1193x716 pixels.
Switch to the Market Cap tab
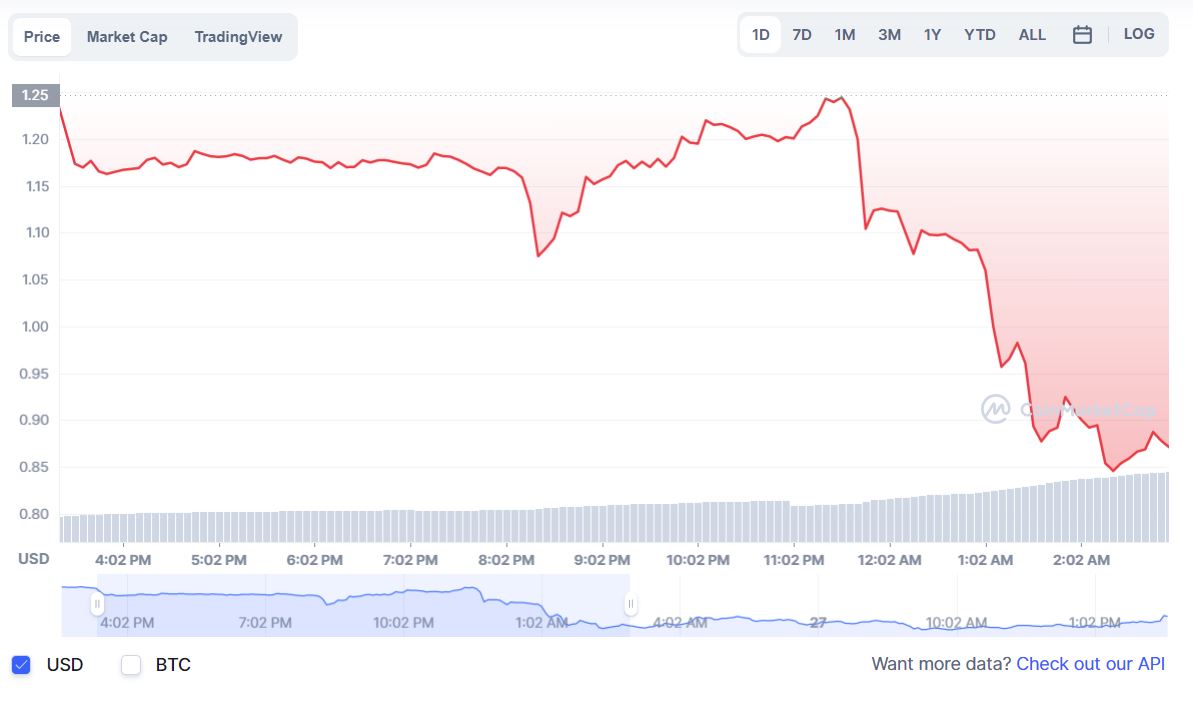click(127, 37)
